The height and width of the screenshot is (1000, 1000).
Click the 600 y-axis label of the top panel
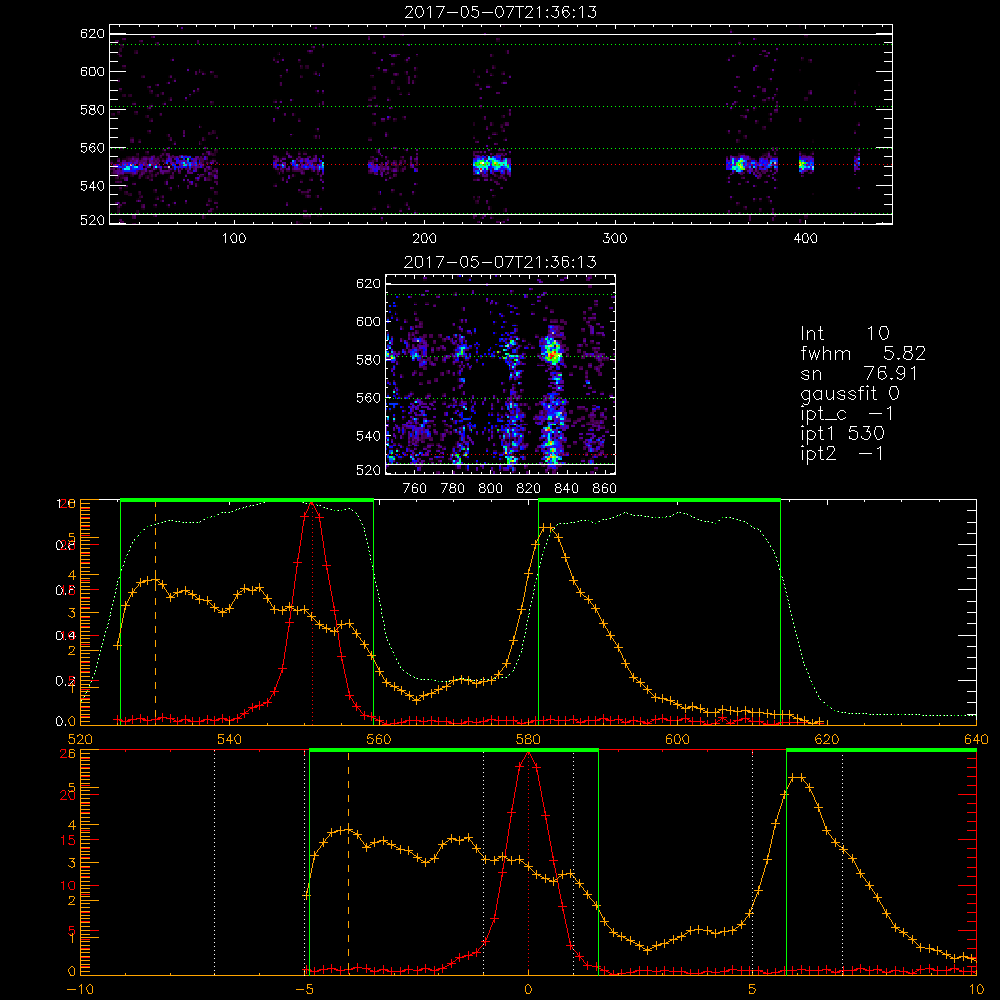(x=92, y=71)
